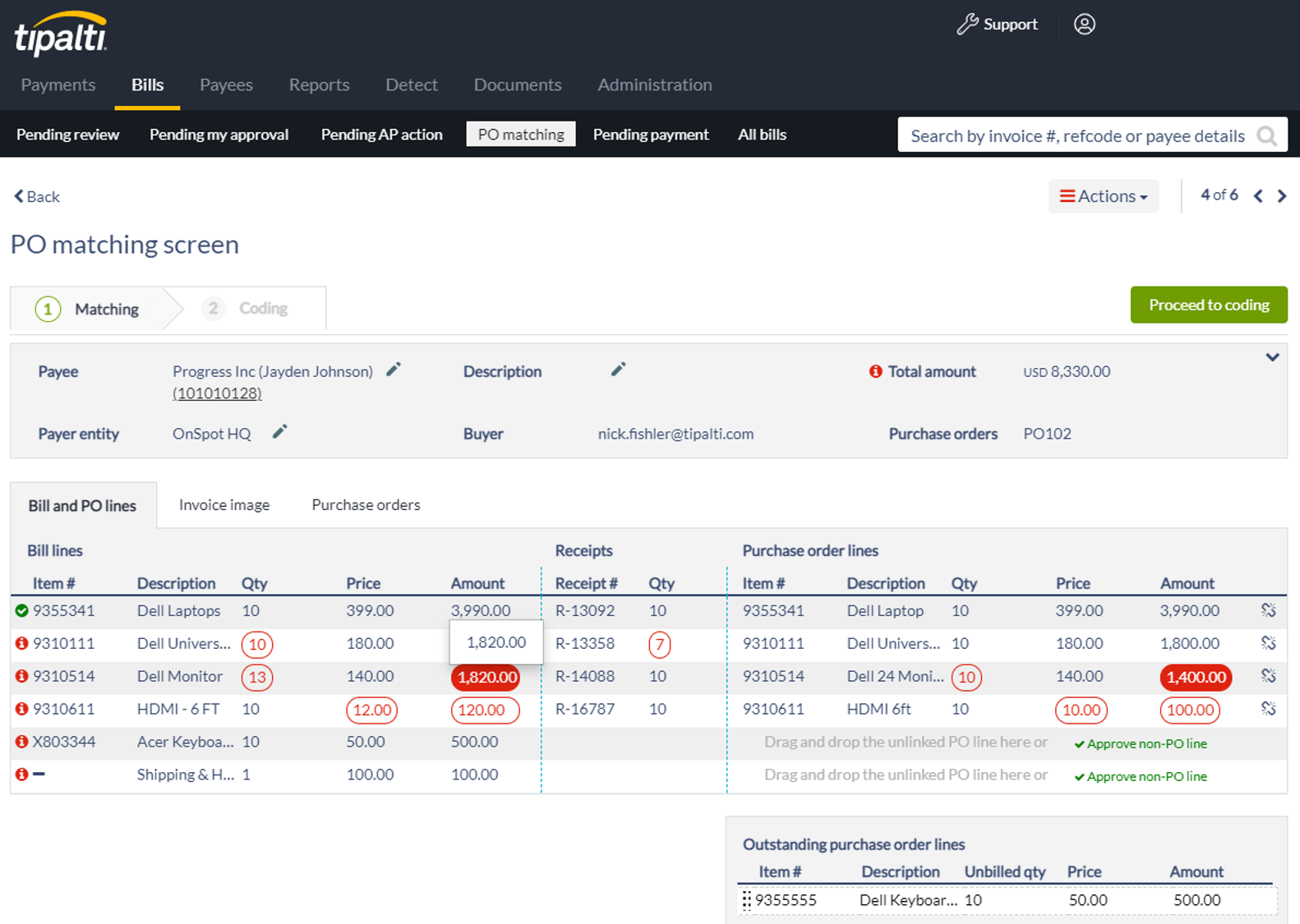
Task: Click the user profile icon
Action: pos(1084,25)
